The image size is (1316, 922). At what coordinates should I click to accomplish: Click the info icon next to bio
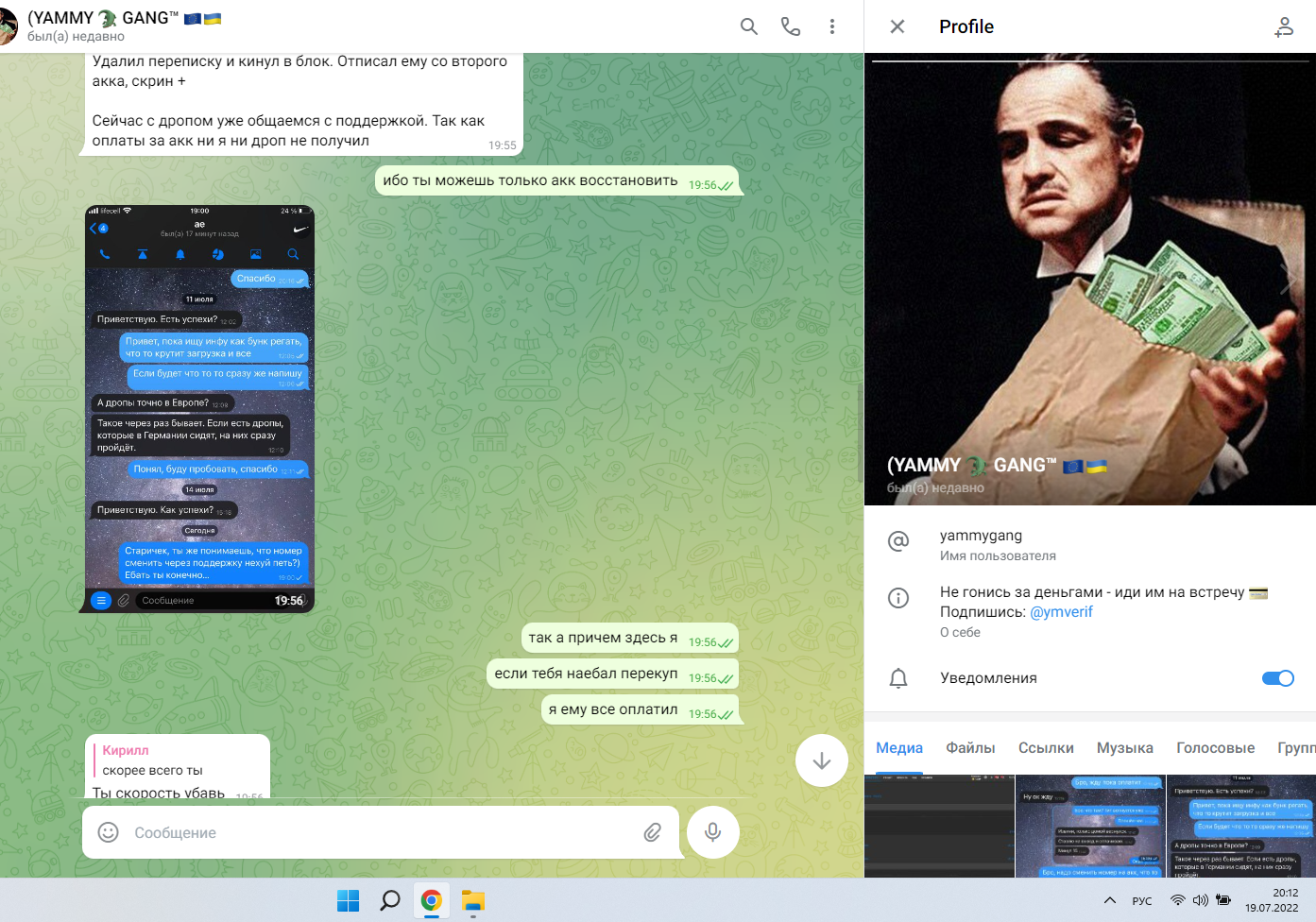[898, 598]
